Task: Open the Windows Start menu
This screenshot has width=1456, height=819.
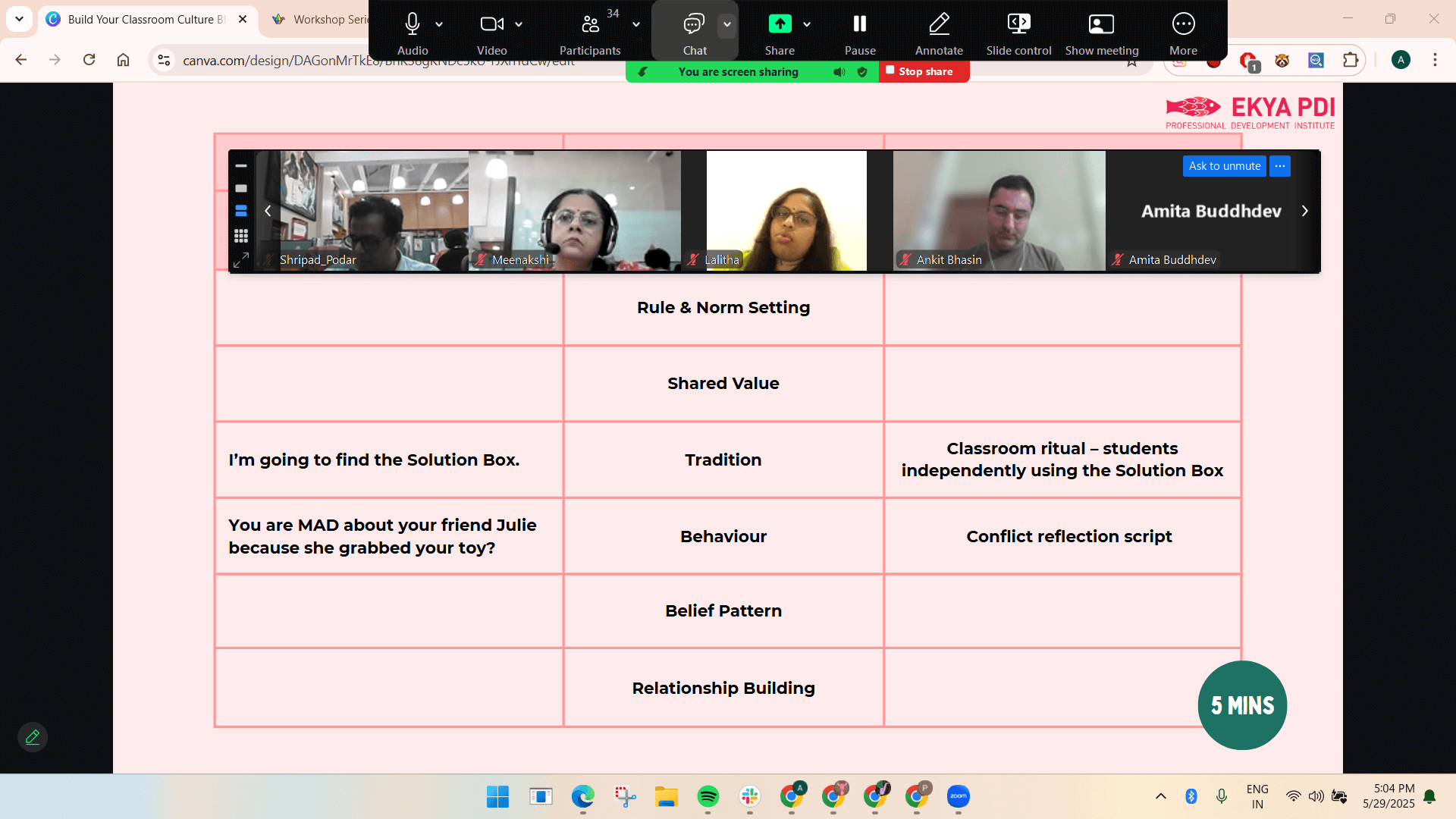Action: click(497, 796)
